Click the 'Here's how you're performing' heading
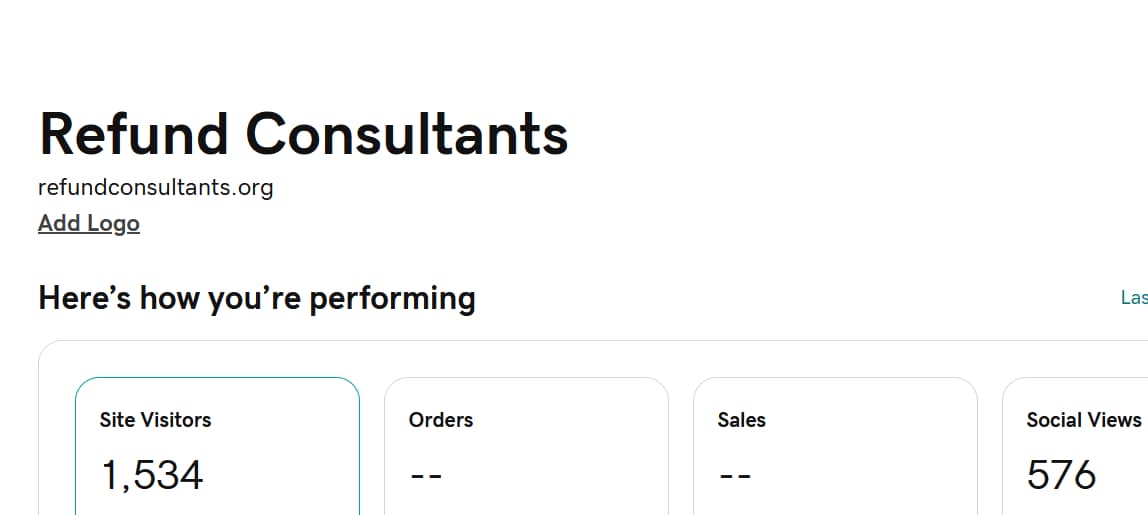 [x=257, y=298]
